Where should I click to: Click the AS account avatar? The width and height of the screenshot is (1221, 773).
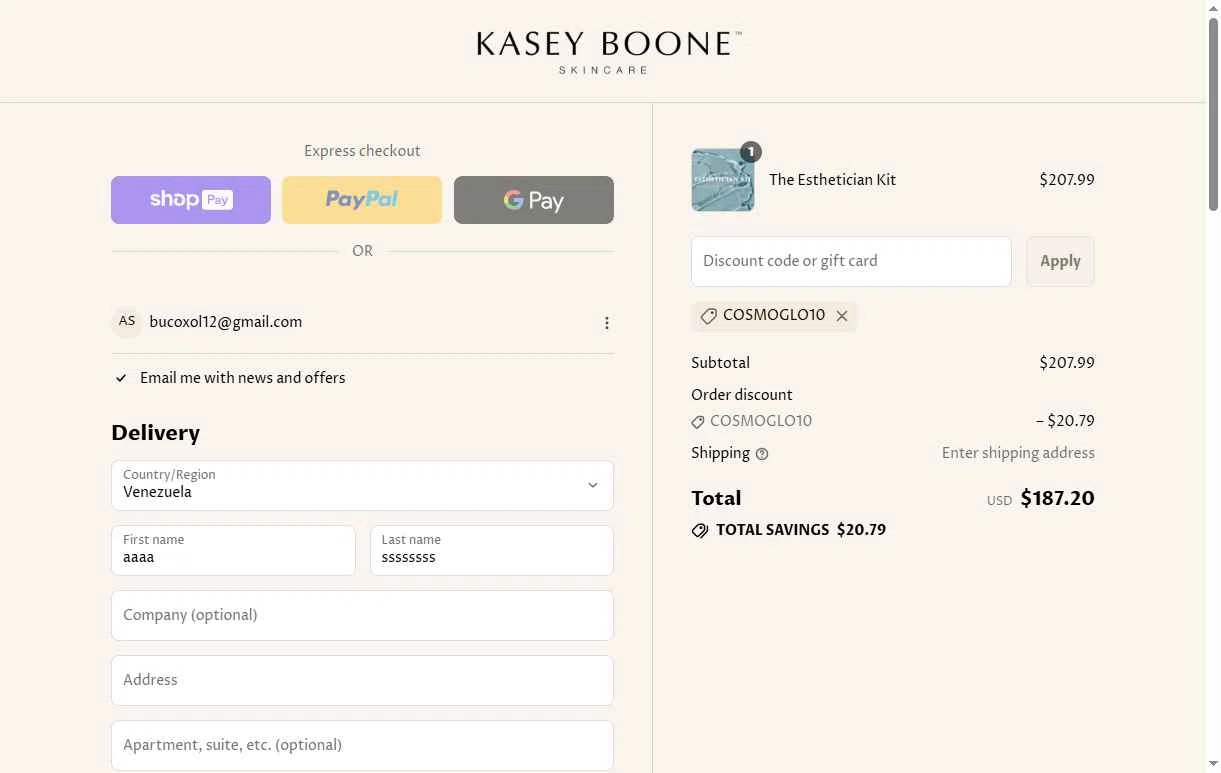(126, 322)
